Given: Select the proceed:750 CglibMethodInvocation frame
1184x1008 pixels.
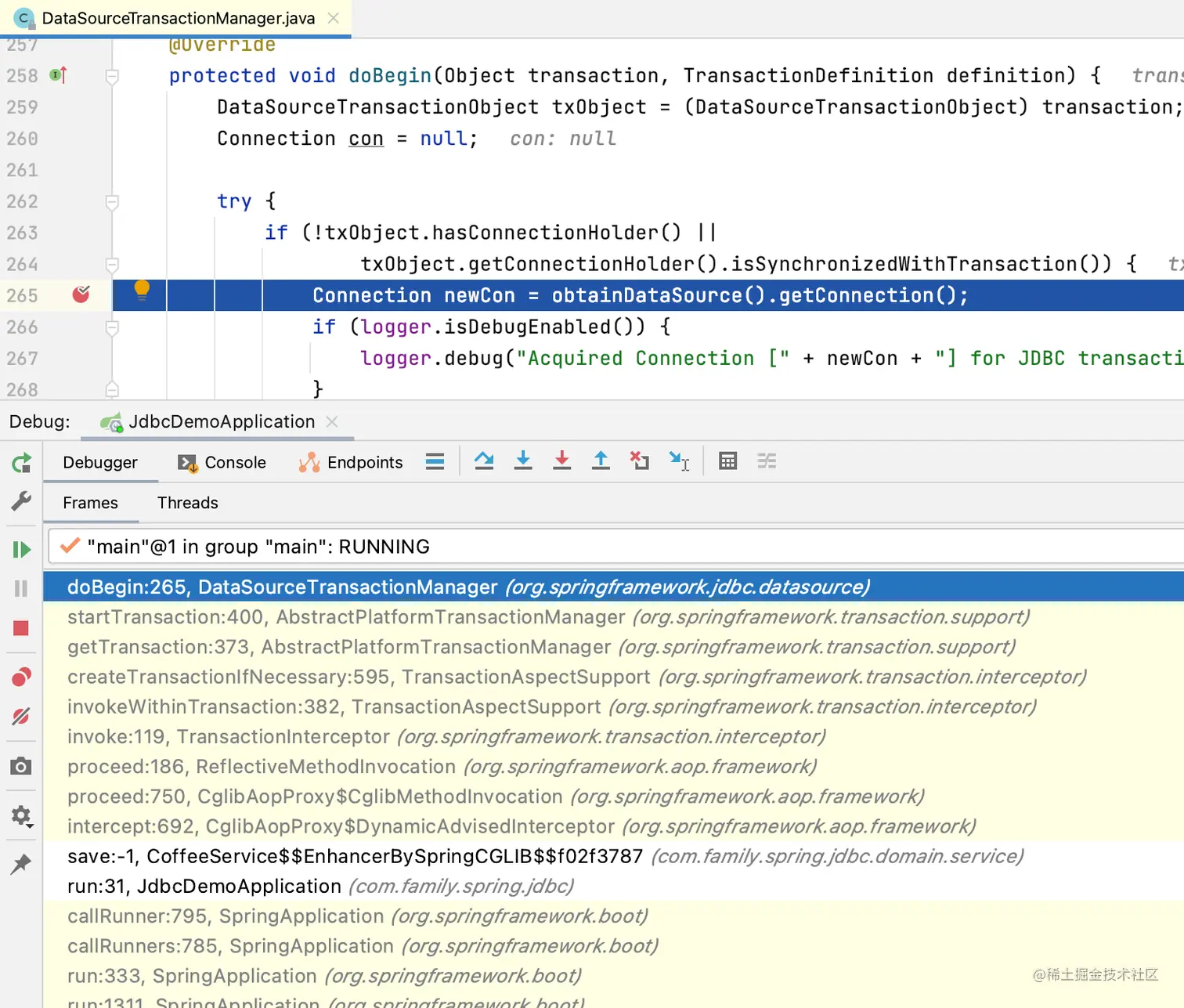Looking at the screenshot, I should [613, 797].
